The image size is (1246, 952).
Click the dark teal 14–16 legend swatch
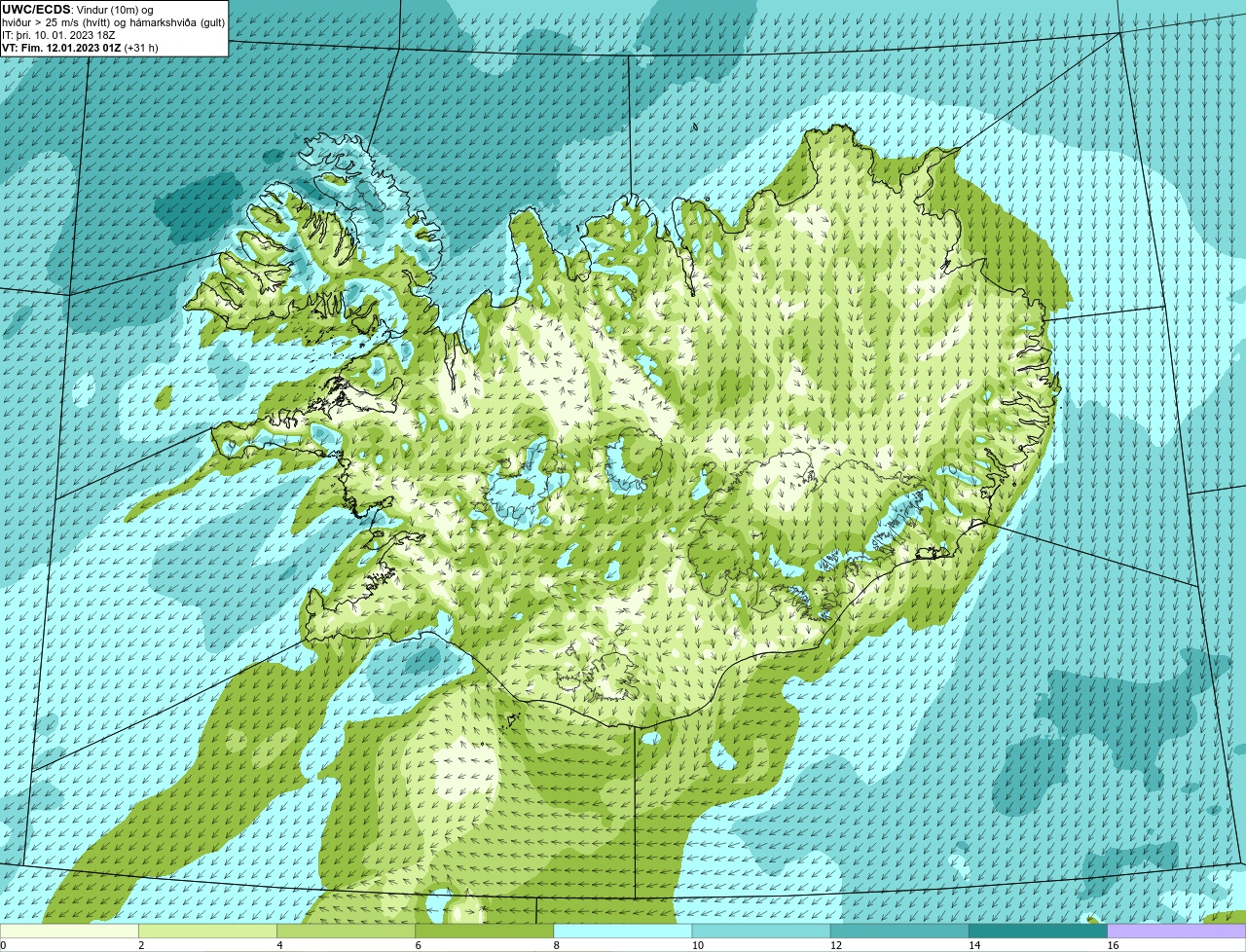pyautogui.click(x=1039, y=932)
